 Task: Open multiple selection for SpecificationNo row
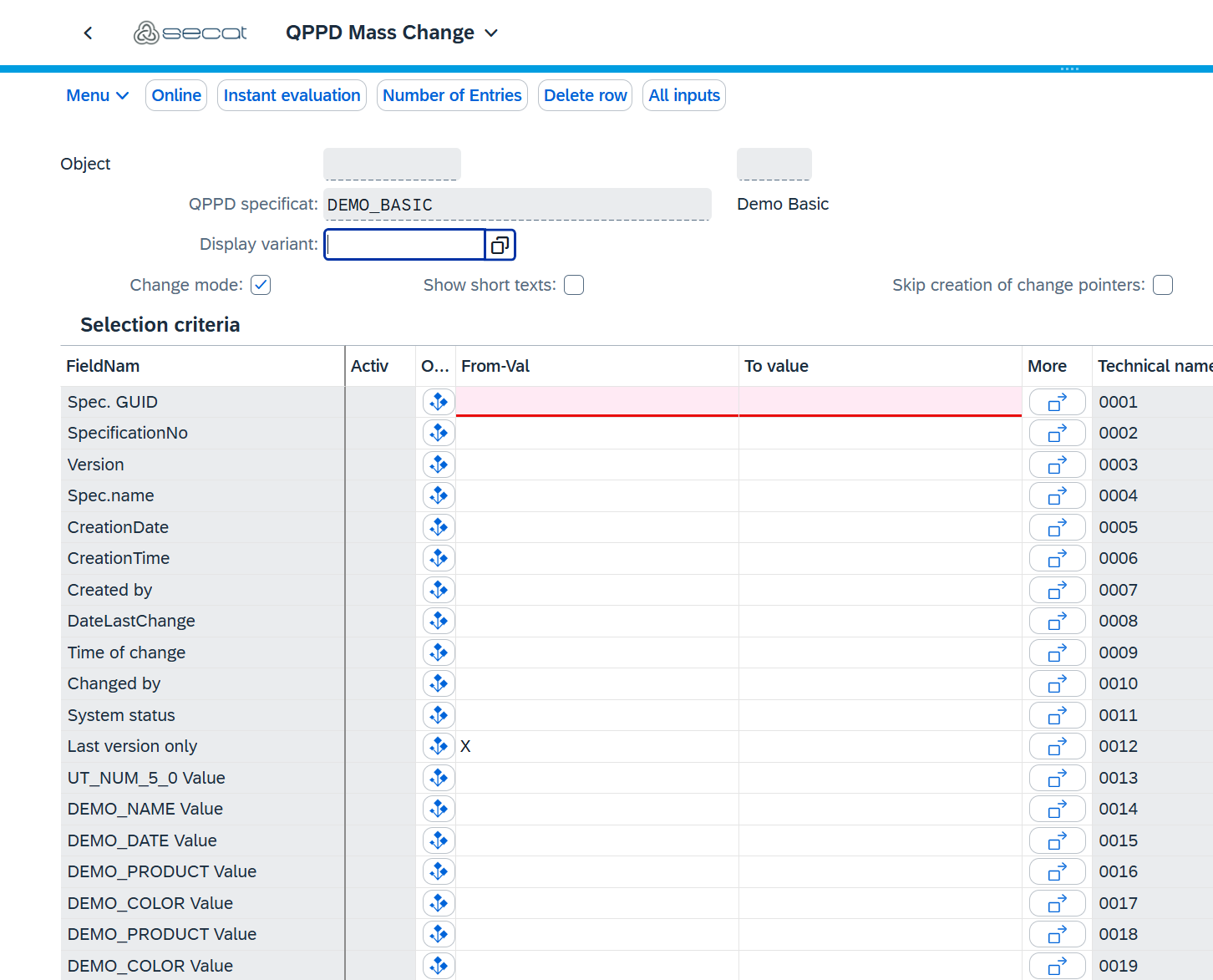coord(1057,434)
